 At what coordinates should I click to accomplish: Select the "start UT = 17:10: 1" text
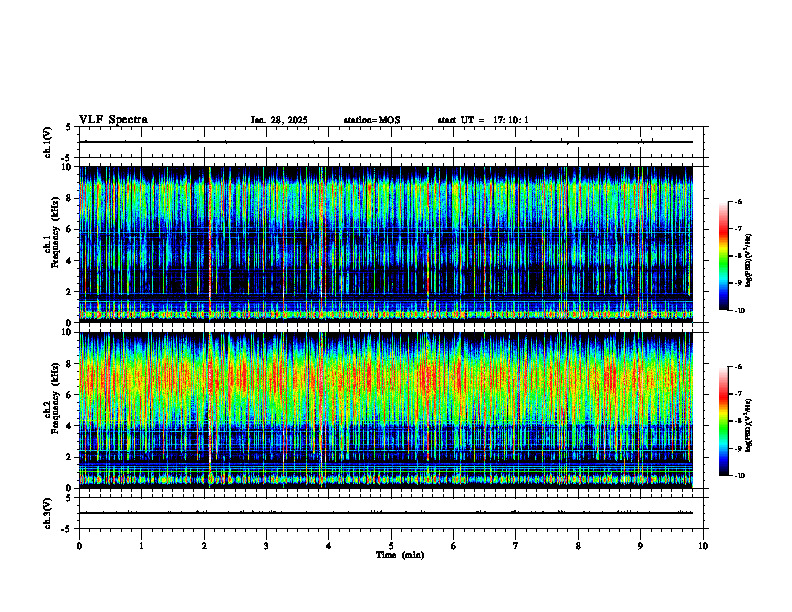pyautogui.click(x=483, y=120)
